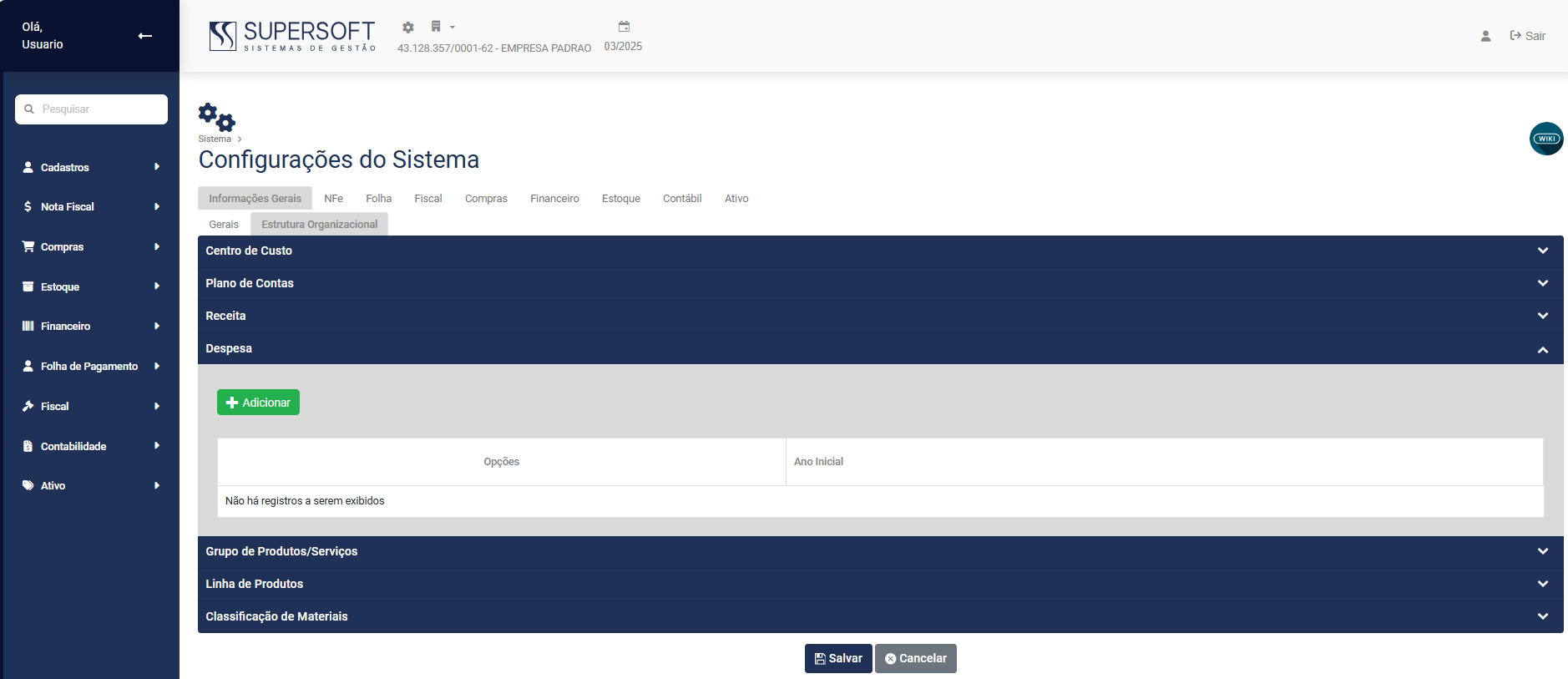This screenshot has width=1568, height=679.
Task: Expand the Fiscal sidebar menu arrow
Action: (x=157, y=406)
